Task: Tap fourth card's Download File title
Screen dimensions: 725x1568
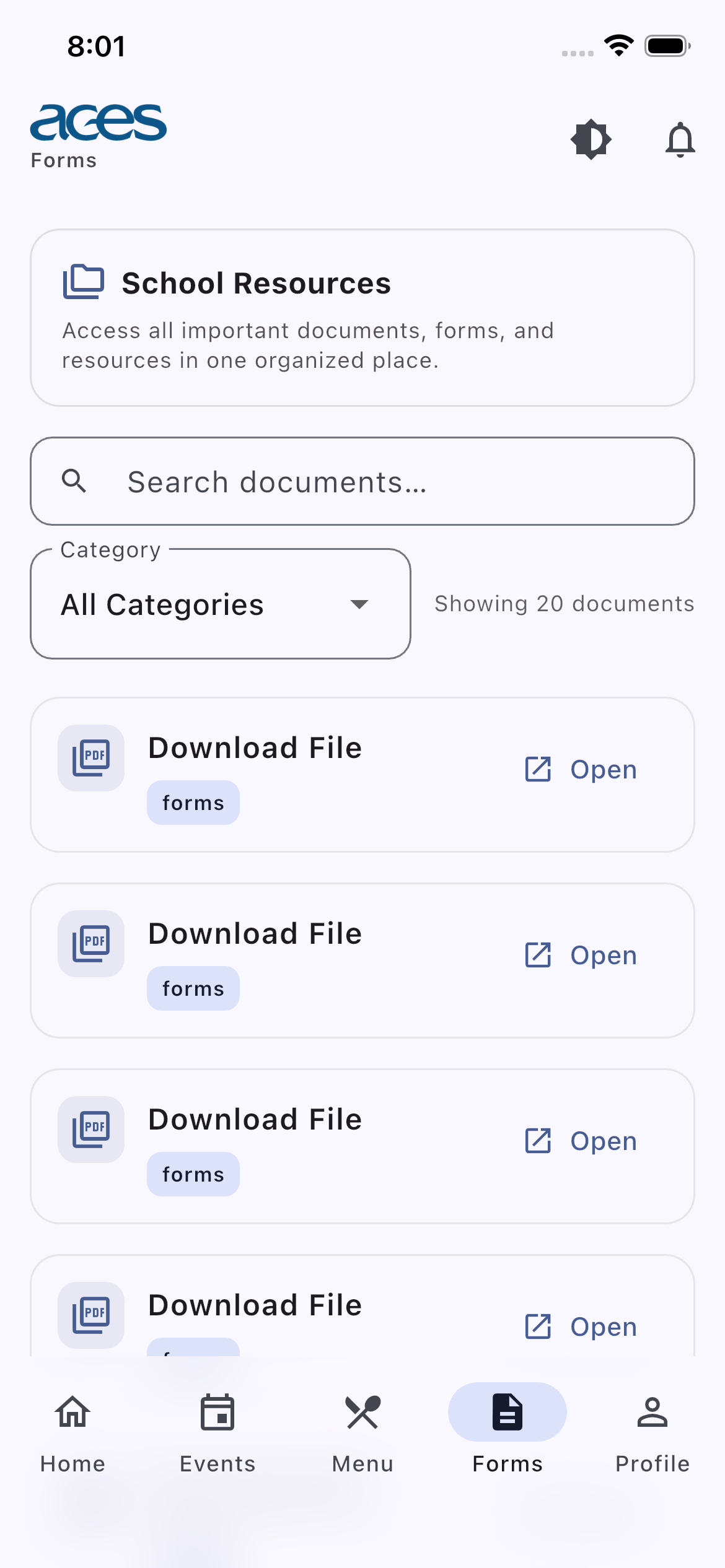Action: 255,1305
